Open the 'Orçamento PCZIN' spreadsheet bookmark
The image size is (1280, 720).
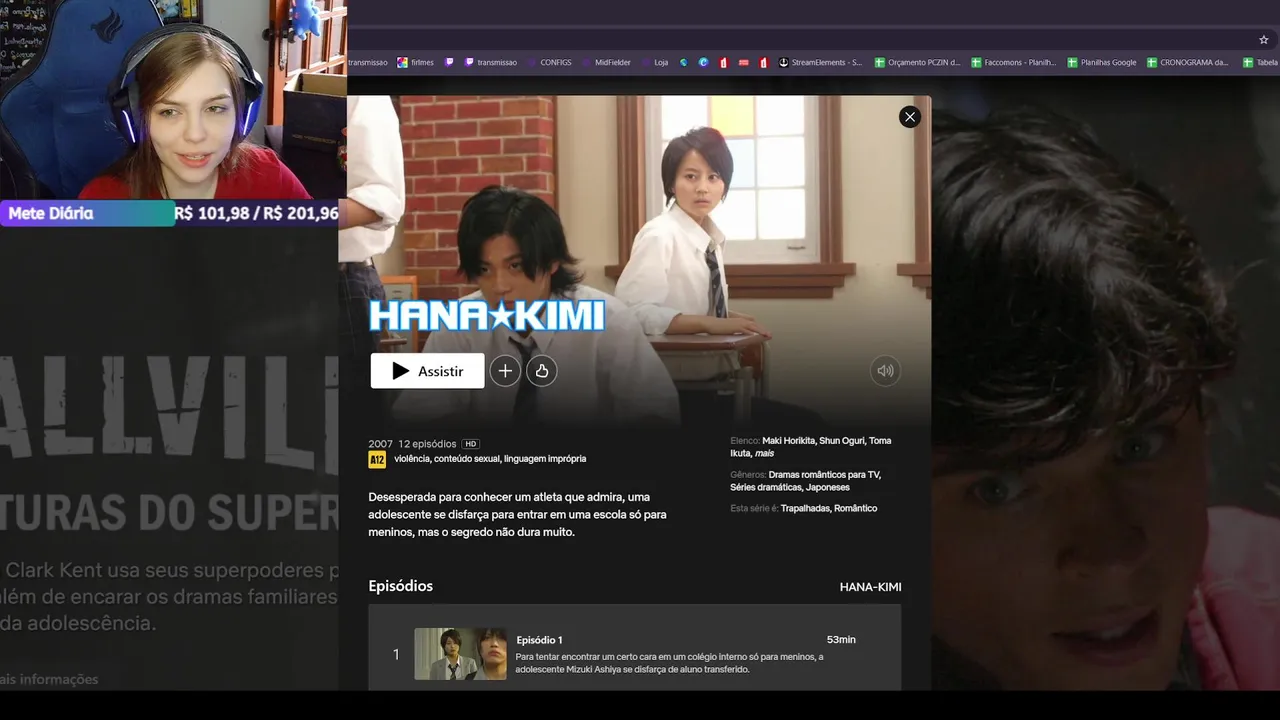click(x=917, y=62)
